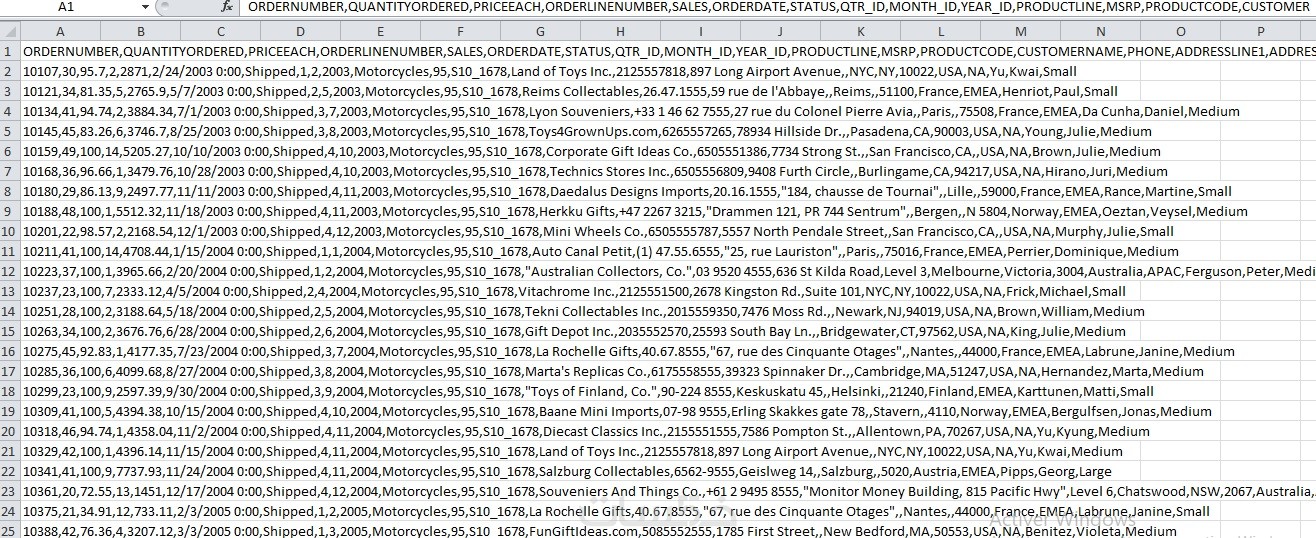Viewport: 1316px width, 538px height.
Task: Select row 23 header
Action: (x=10, y=491)
